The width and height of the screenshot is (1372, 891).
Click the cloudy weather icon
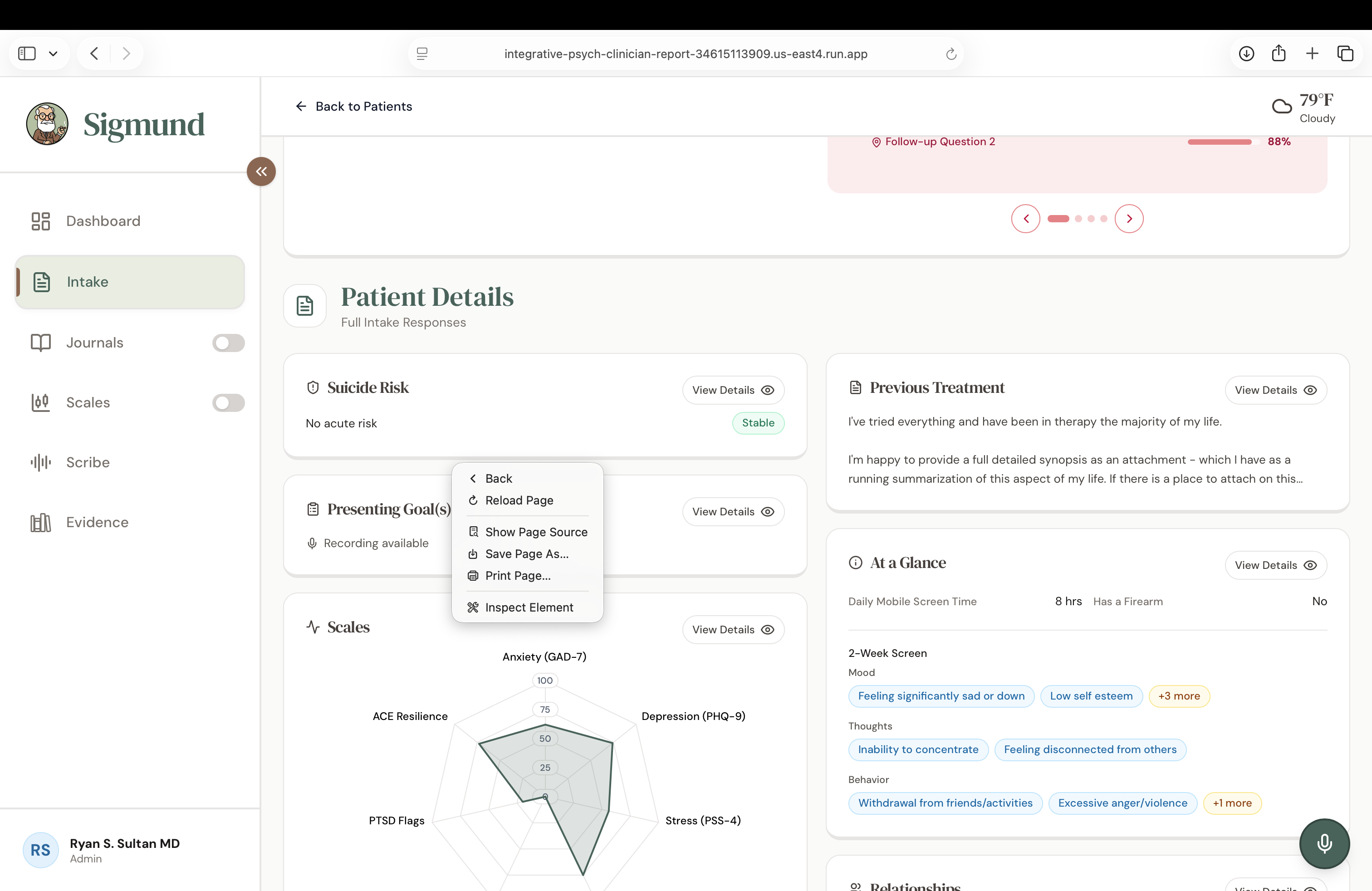pyautogui.click(x=1282, y=107)
